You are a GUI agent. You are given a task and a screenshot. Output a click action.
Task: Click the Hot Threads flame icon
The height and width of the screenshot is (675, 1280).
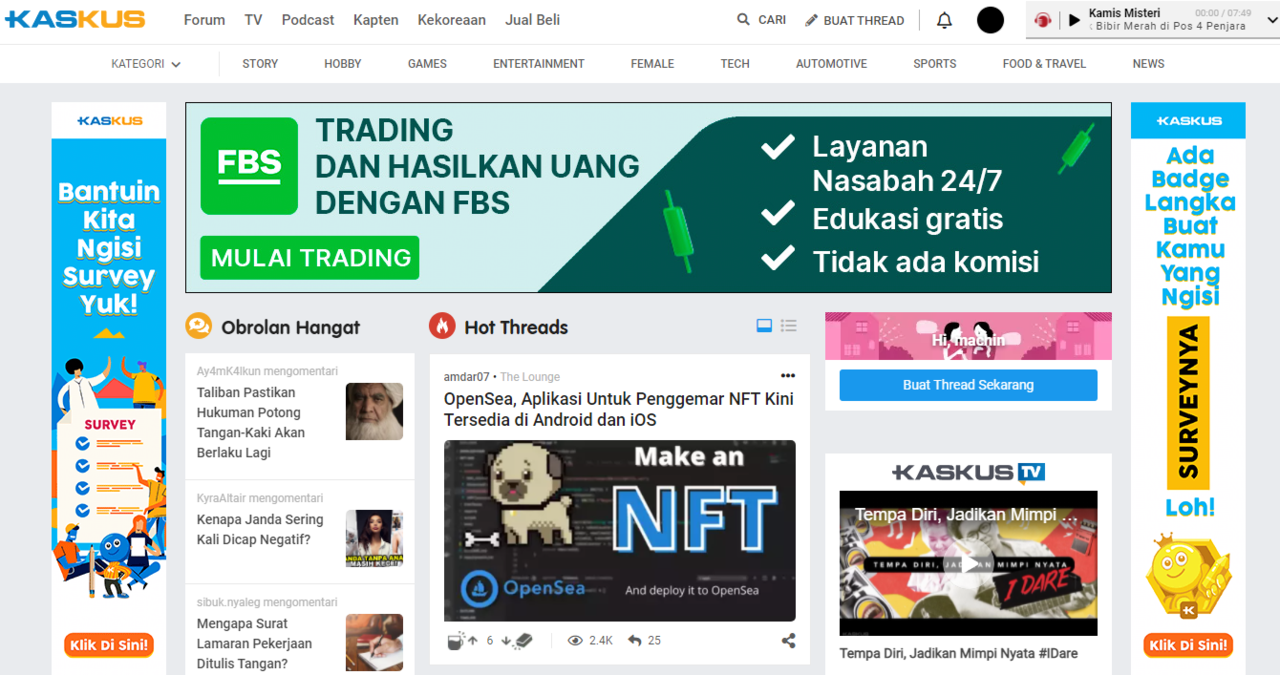point(442,326)
